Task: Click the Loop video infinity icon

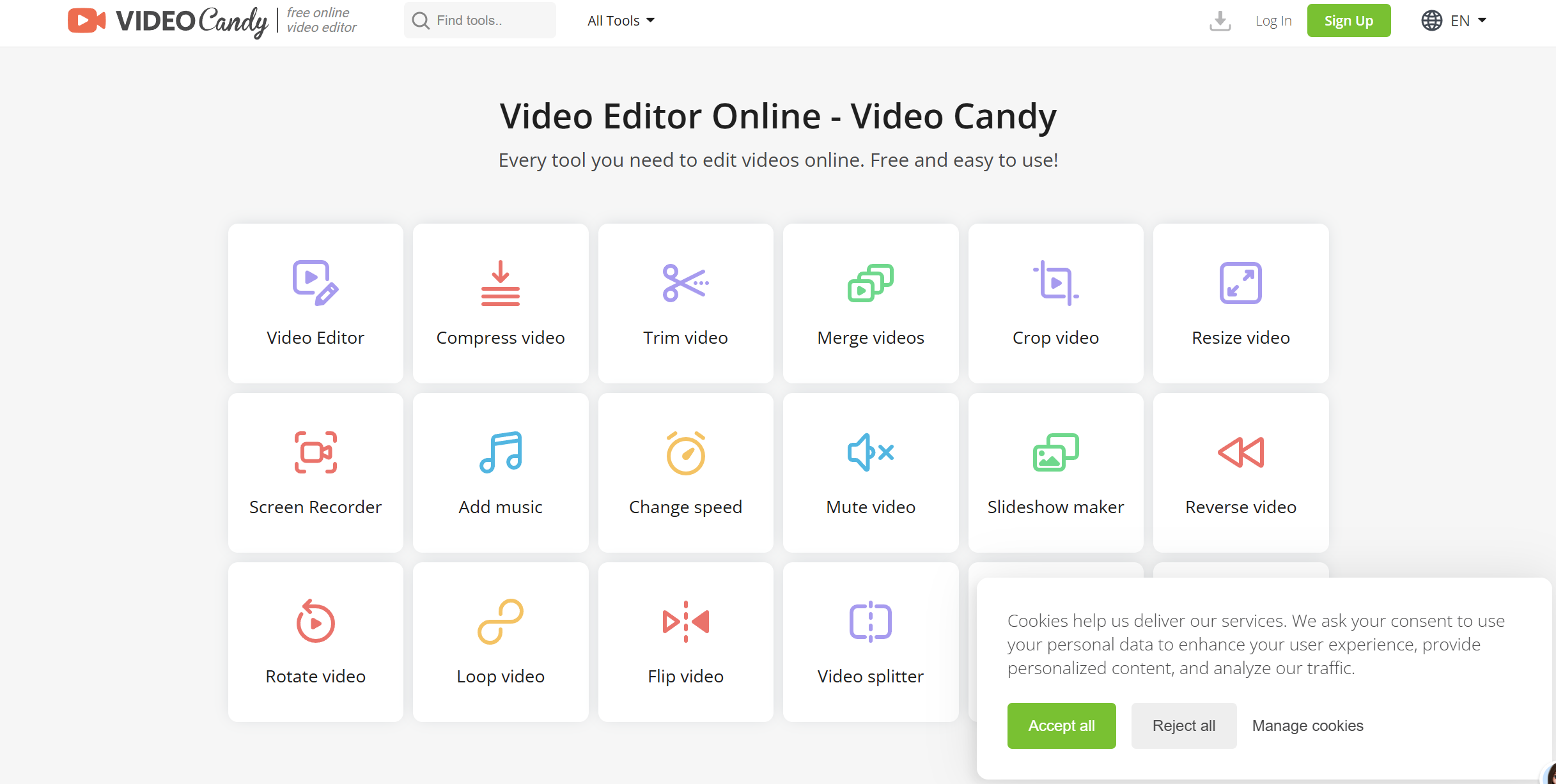Action: pyautogui.click(x=501, y=622)
